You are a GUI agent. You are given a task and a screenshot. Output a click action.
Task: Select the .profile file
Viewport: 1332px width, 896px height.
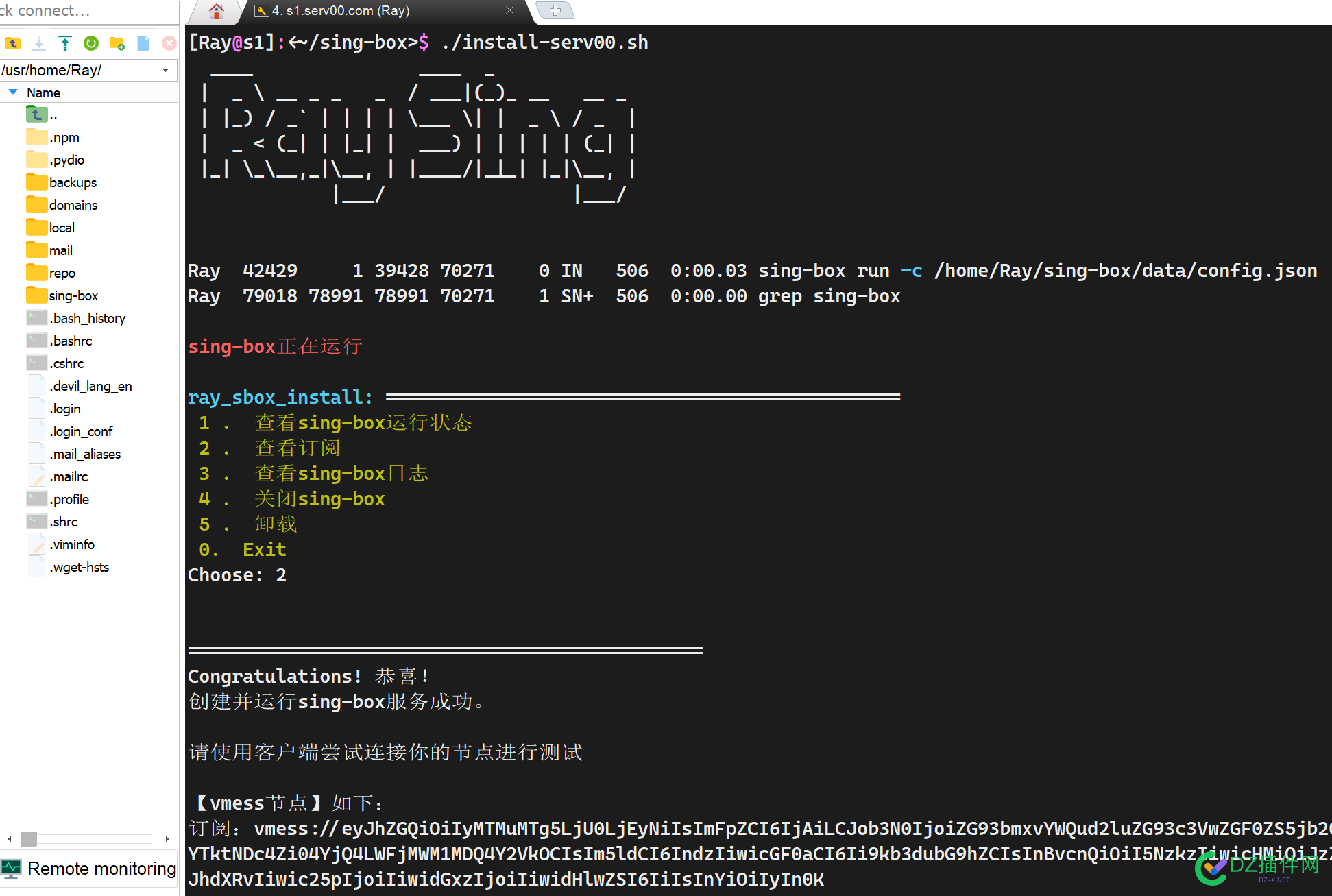58,499
